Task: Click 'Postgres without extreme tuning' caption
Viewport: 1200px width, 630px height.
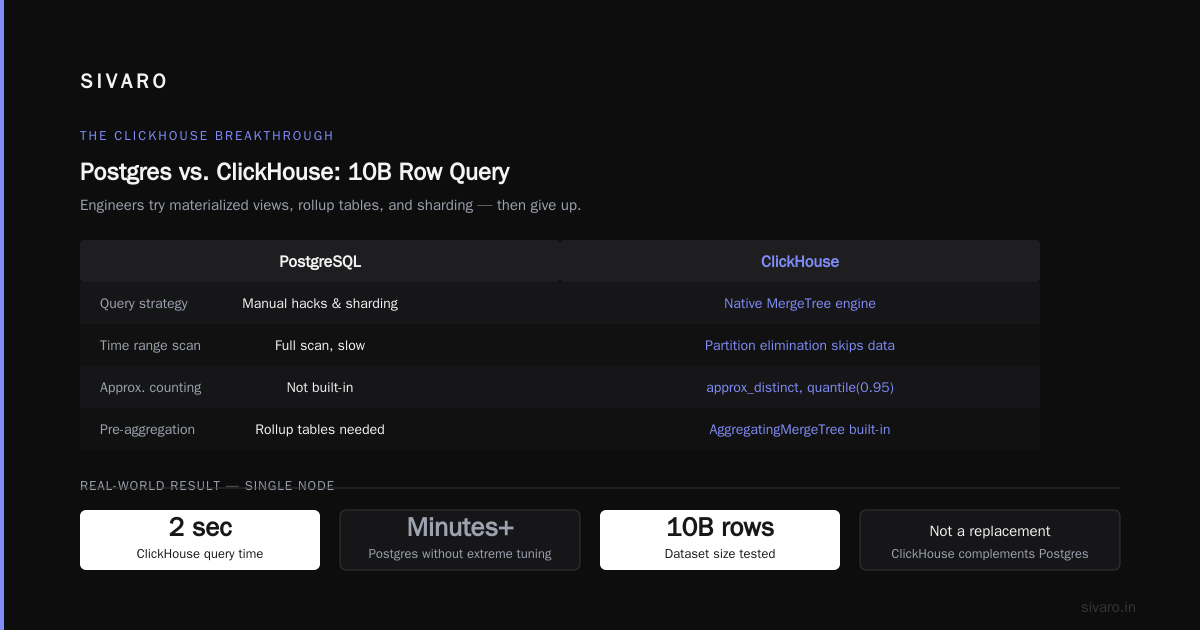Action: pyautogui.click(x=460, y=553)
